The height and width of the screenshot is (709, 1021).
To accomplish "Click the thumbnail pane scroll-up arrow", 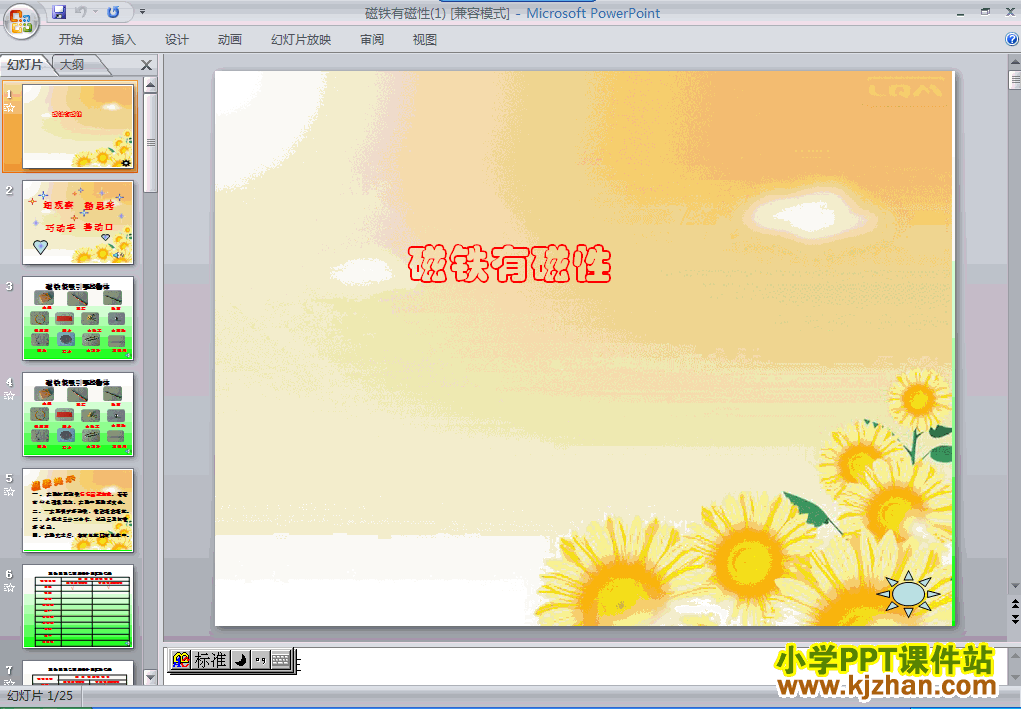I will pyautogui.click(x=150, y=85).
